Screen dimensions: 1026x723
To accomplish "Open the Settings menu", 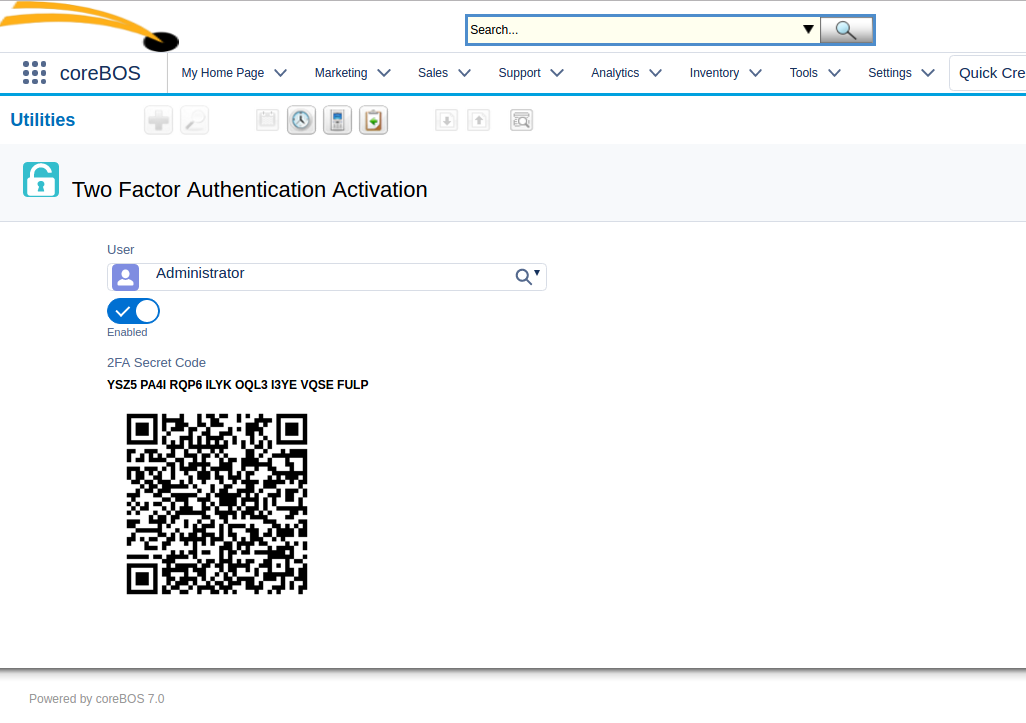I will (x=900, y=73).
